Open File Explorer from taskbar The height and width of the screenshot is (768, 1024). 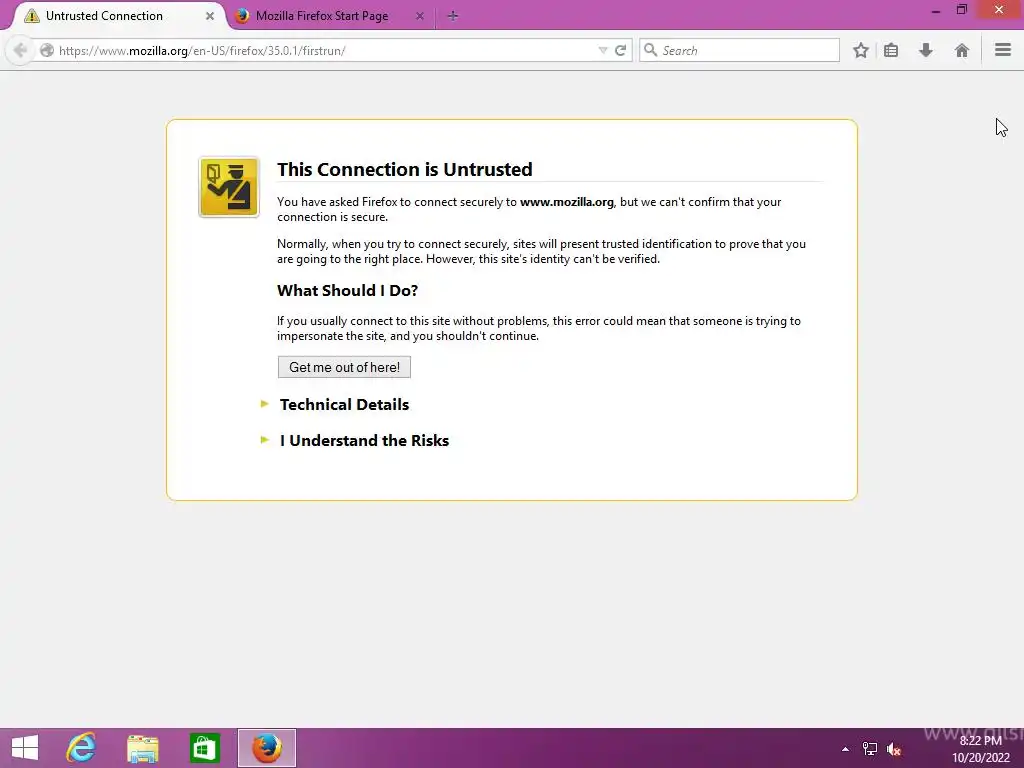(x=142, y=748)
